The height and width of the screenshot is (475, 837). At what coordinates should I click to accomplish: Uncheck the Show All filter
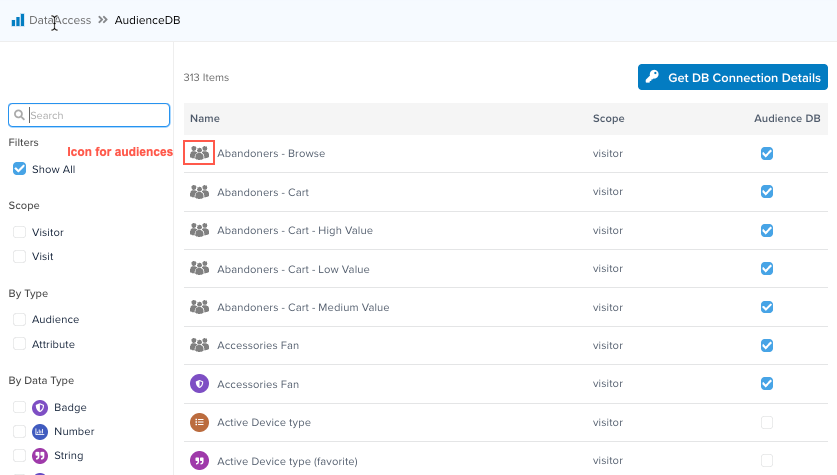pyautogui.click(x=19, y=169)
